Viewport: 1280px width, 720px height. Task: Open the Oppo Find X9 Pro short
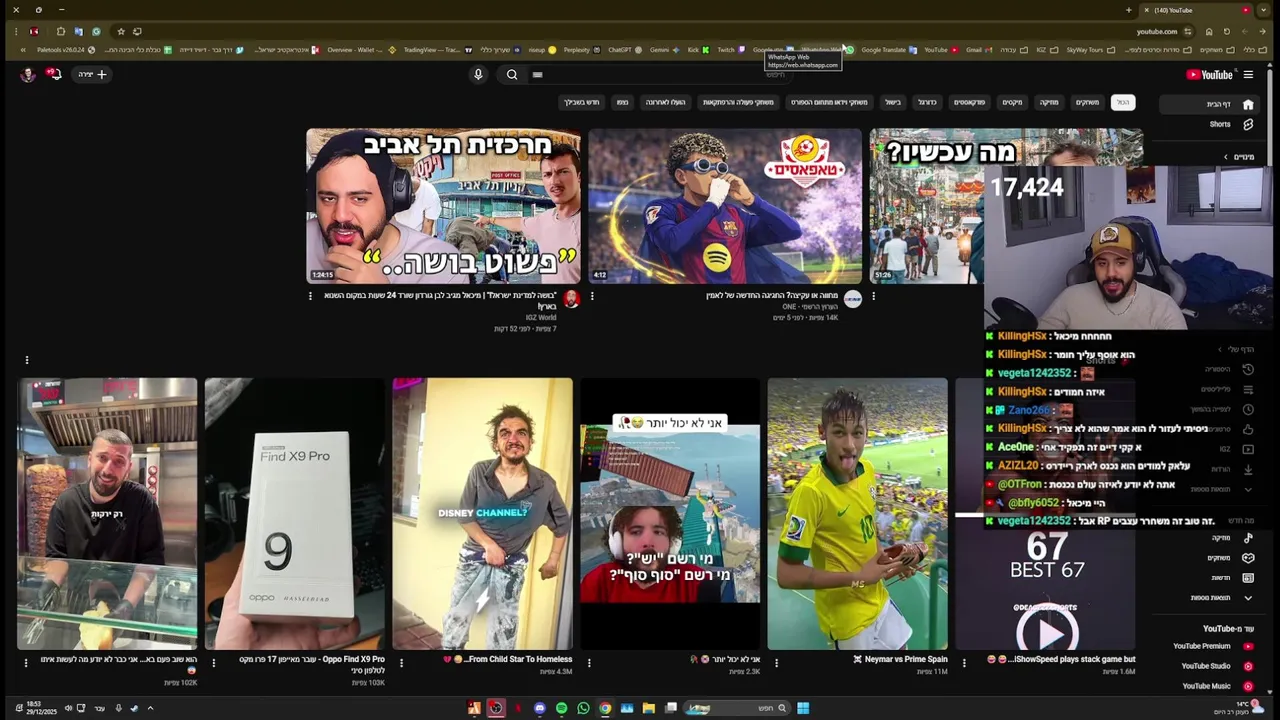[295, 514]
